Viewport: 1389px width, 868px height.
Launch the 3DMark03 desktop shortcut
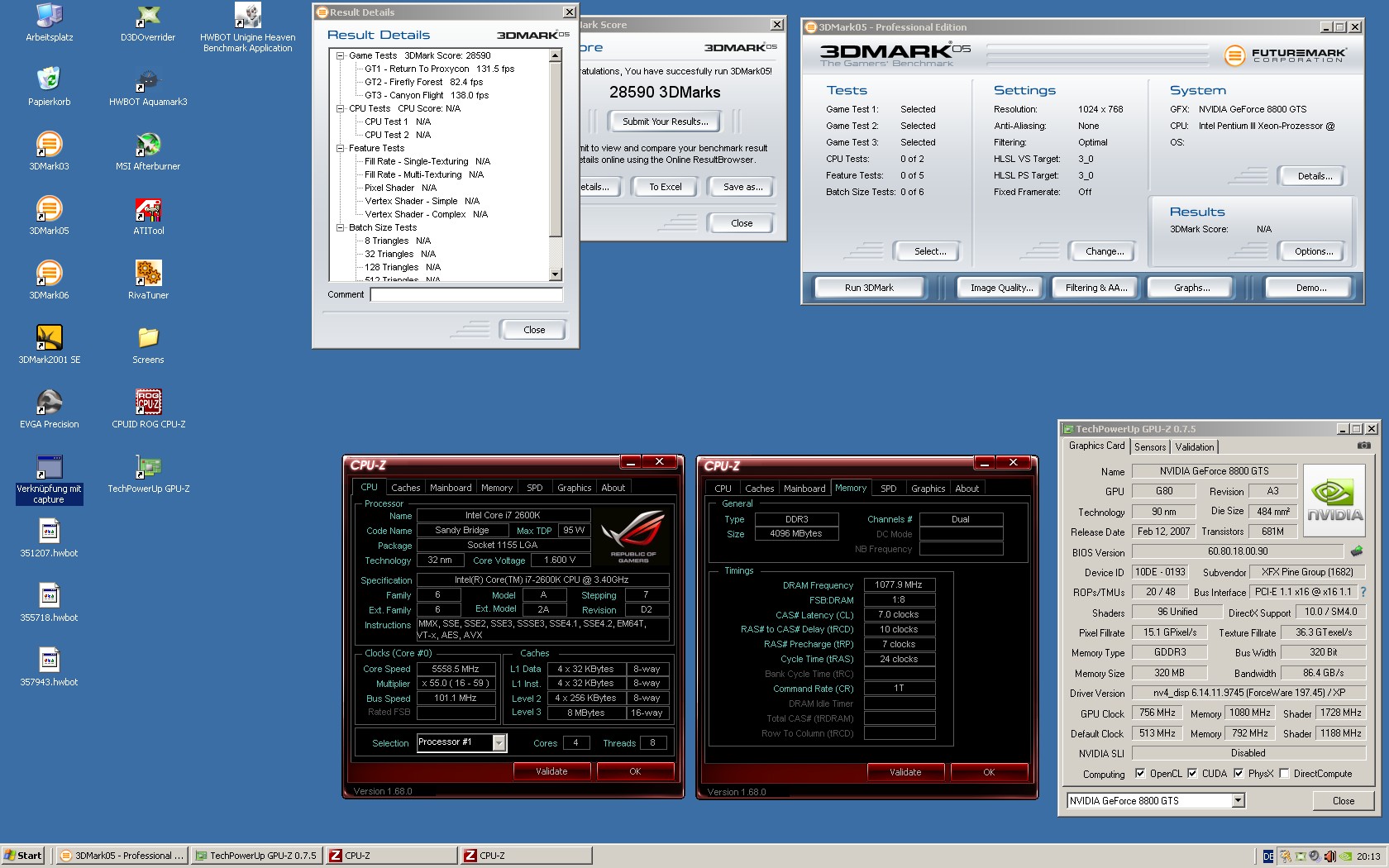coord(50,144)
